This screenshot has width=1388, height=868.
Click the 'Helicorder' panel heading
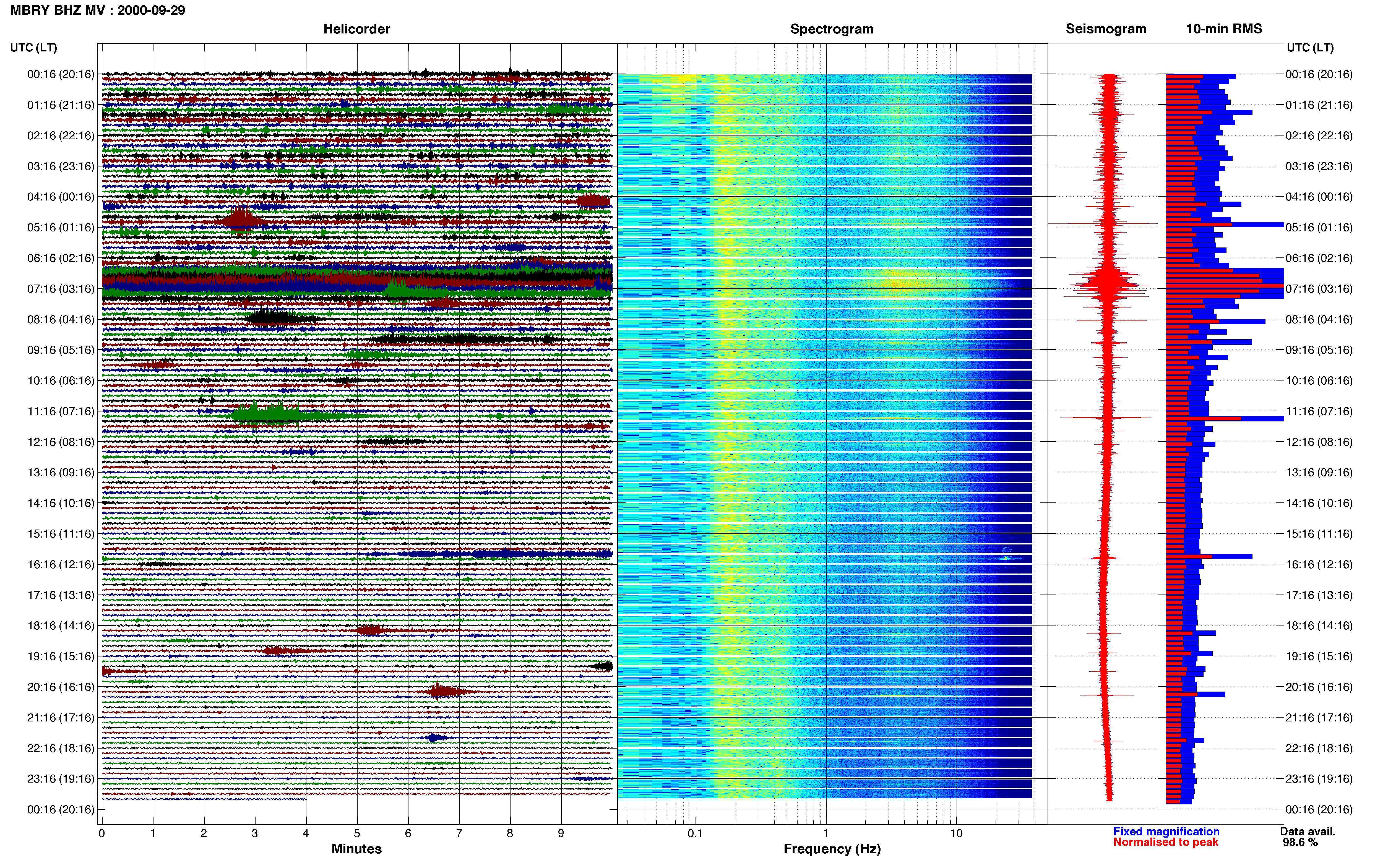point(356,29)
